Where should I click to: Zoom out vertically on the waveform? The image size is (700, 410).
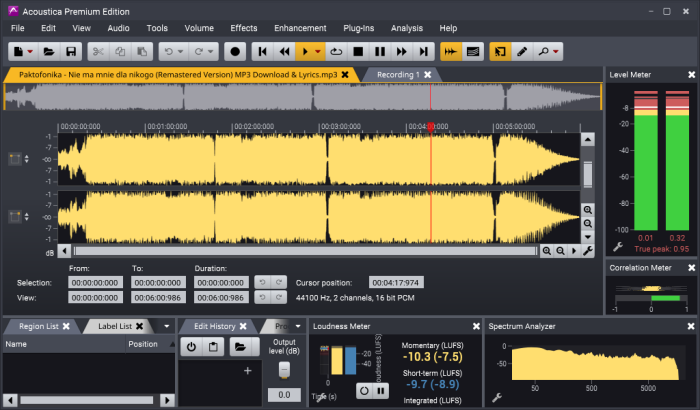[588, 223]
